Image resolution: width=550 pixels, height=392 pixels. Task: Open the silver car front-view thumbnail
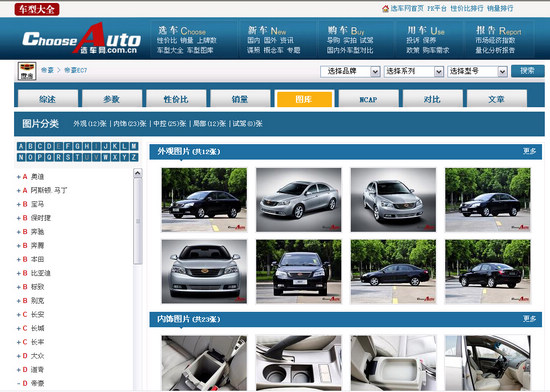click(204, 271)
